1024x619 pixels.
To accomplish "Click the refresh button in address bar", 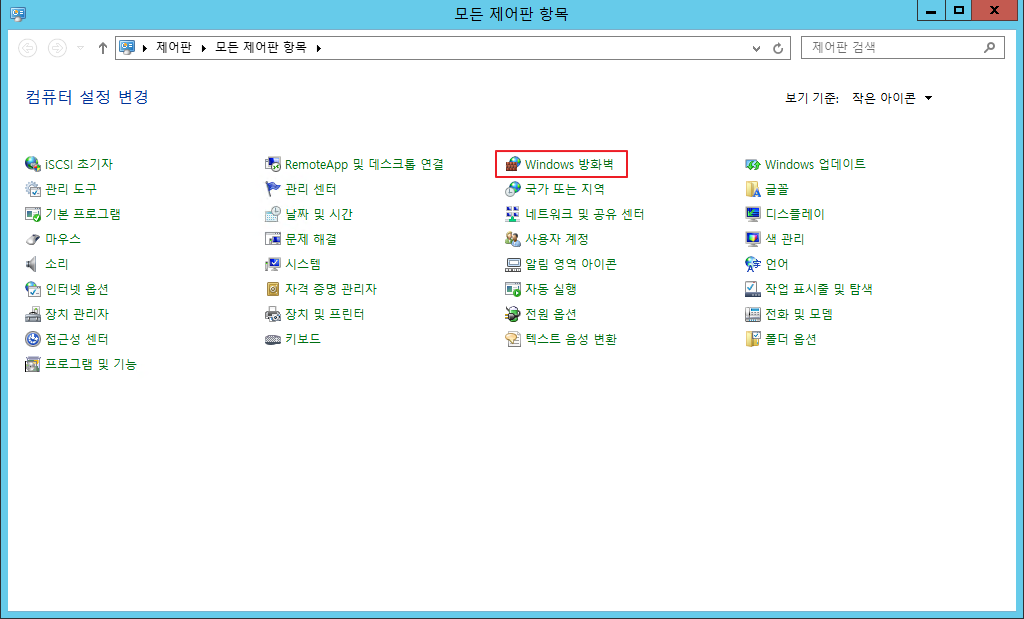I will pos(778,48).
